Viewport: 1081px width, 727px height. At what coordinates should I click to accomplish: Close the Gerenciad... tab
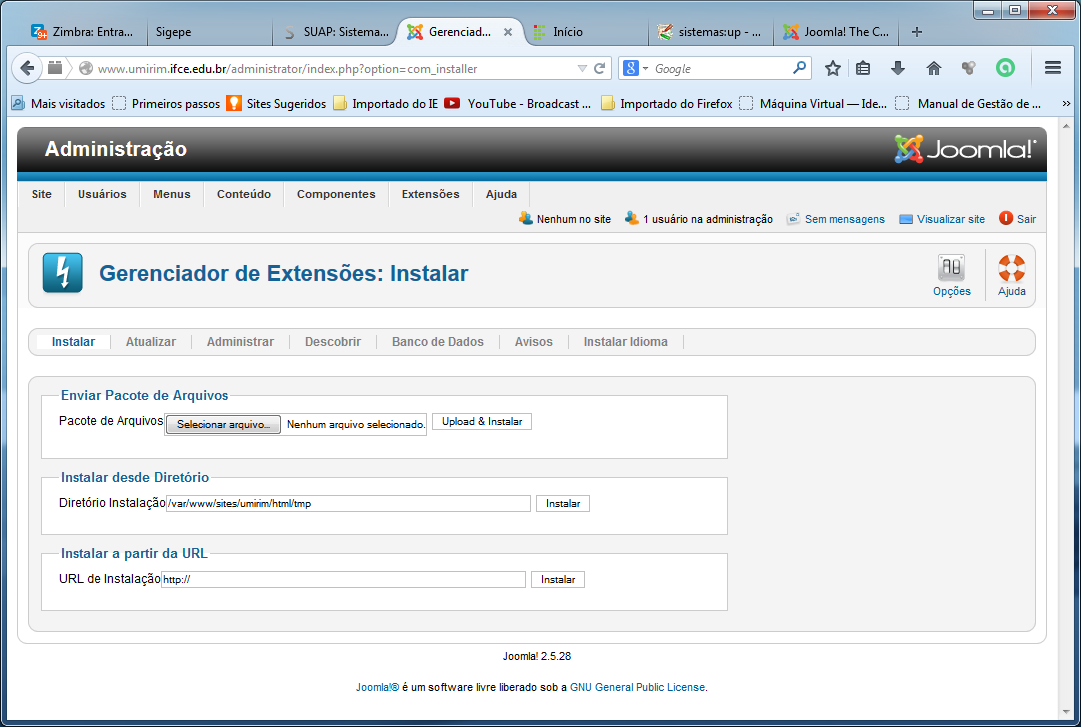(507, 32)
